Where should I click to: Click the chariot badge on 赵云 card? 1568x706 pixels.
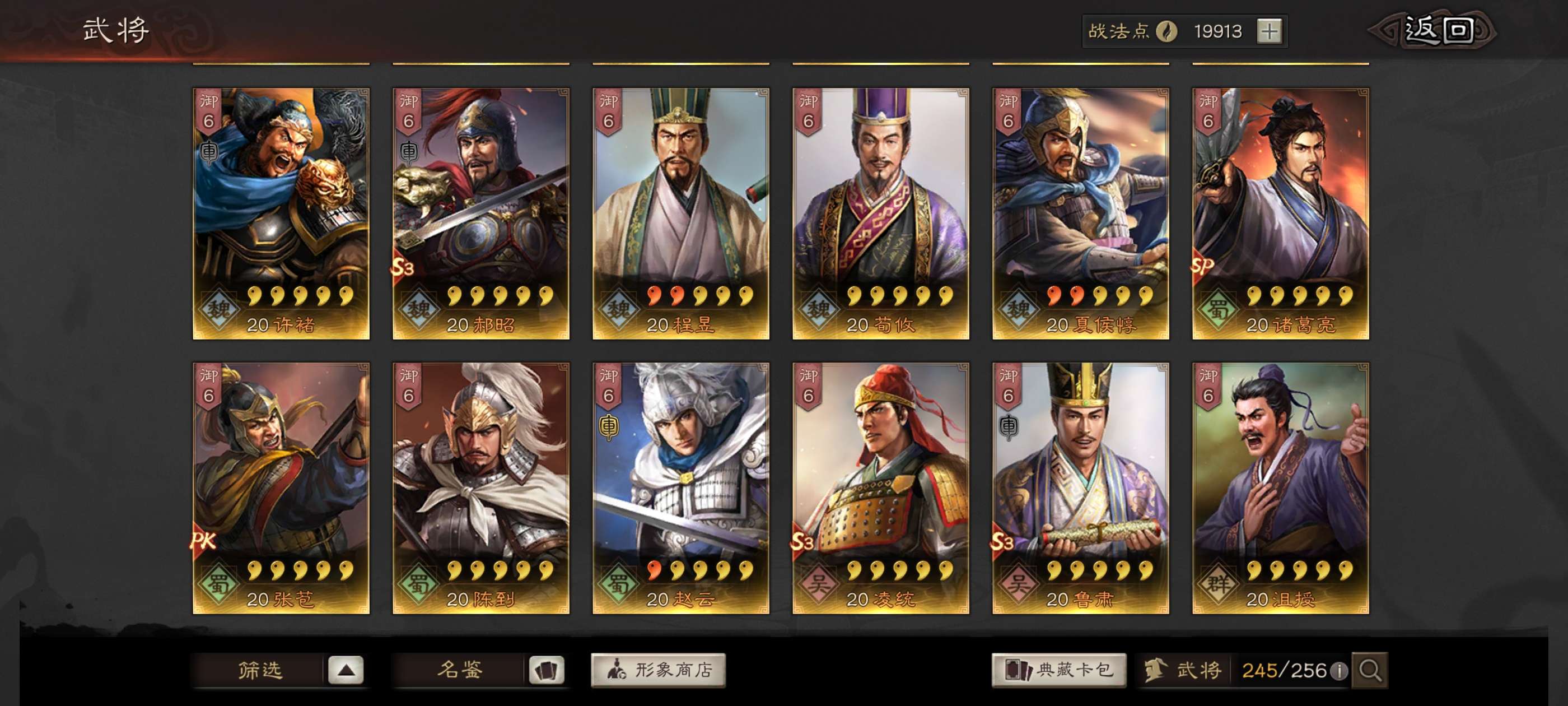pos(609,426)
